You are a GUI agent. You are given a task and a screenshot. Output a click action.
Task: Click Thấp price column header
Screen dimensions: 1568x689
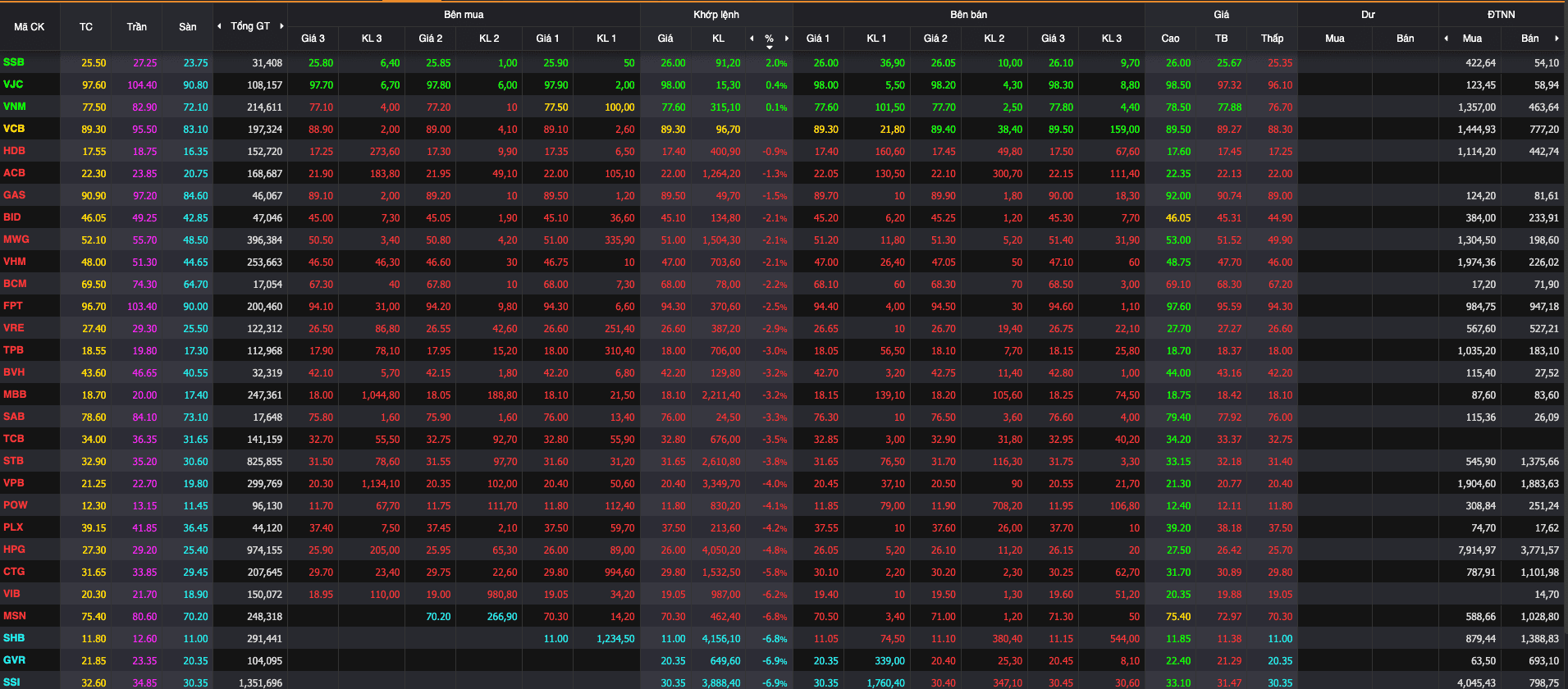[1273, 39]
